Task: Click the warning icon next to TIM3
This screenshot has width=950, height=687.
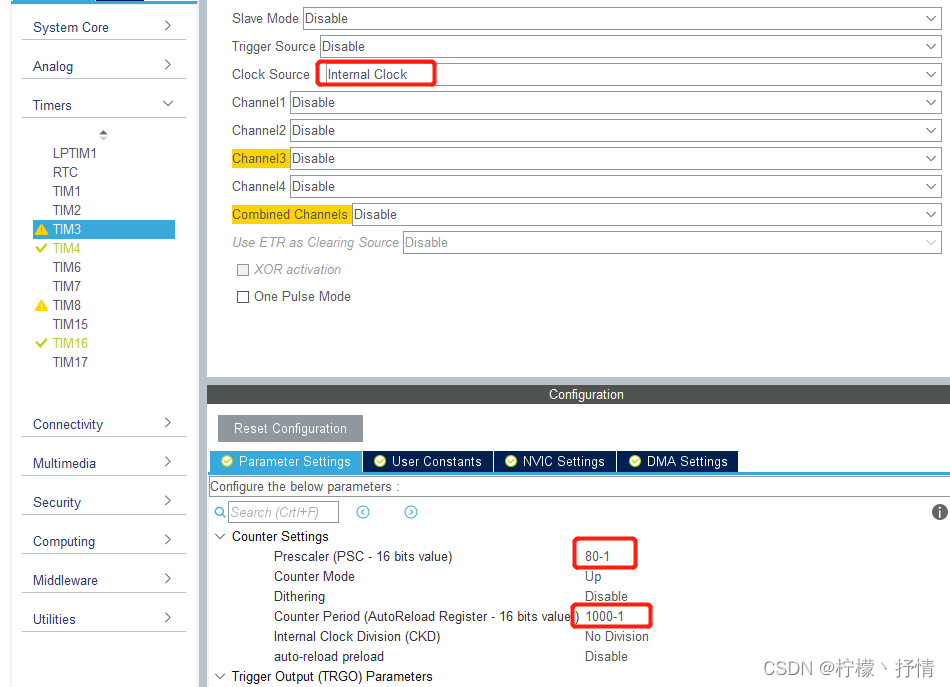Action: coord(41,230)
